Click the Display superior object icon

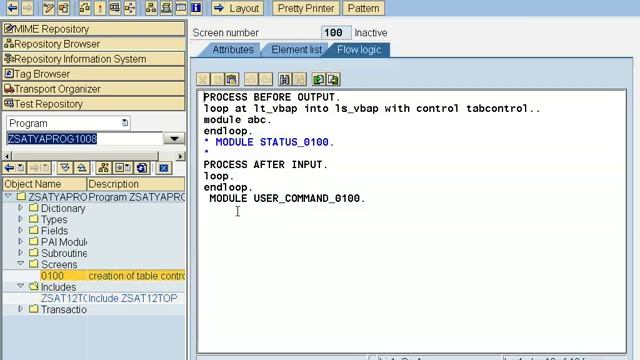103,168
